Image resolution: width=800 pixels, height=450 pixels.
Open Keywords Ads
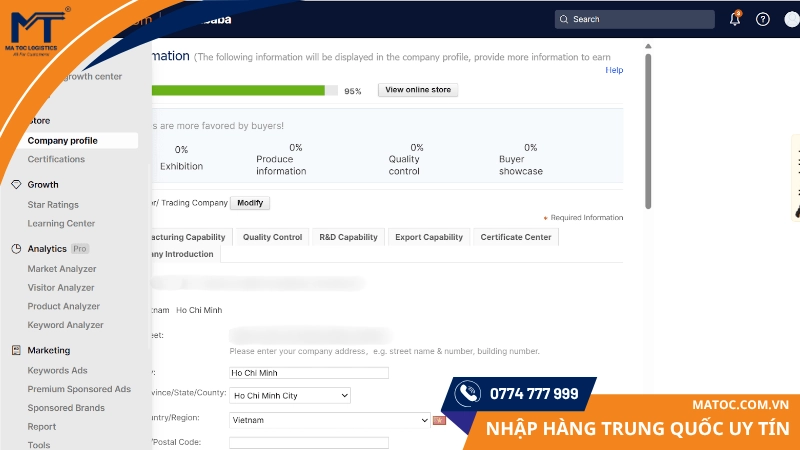pos(57,370)
